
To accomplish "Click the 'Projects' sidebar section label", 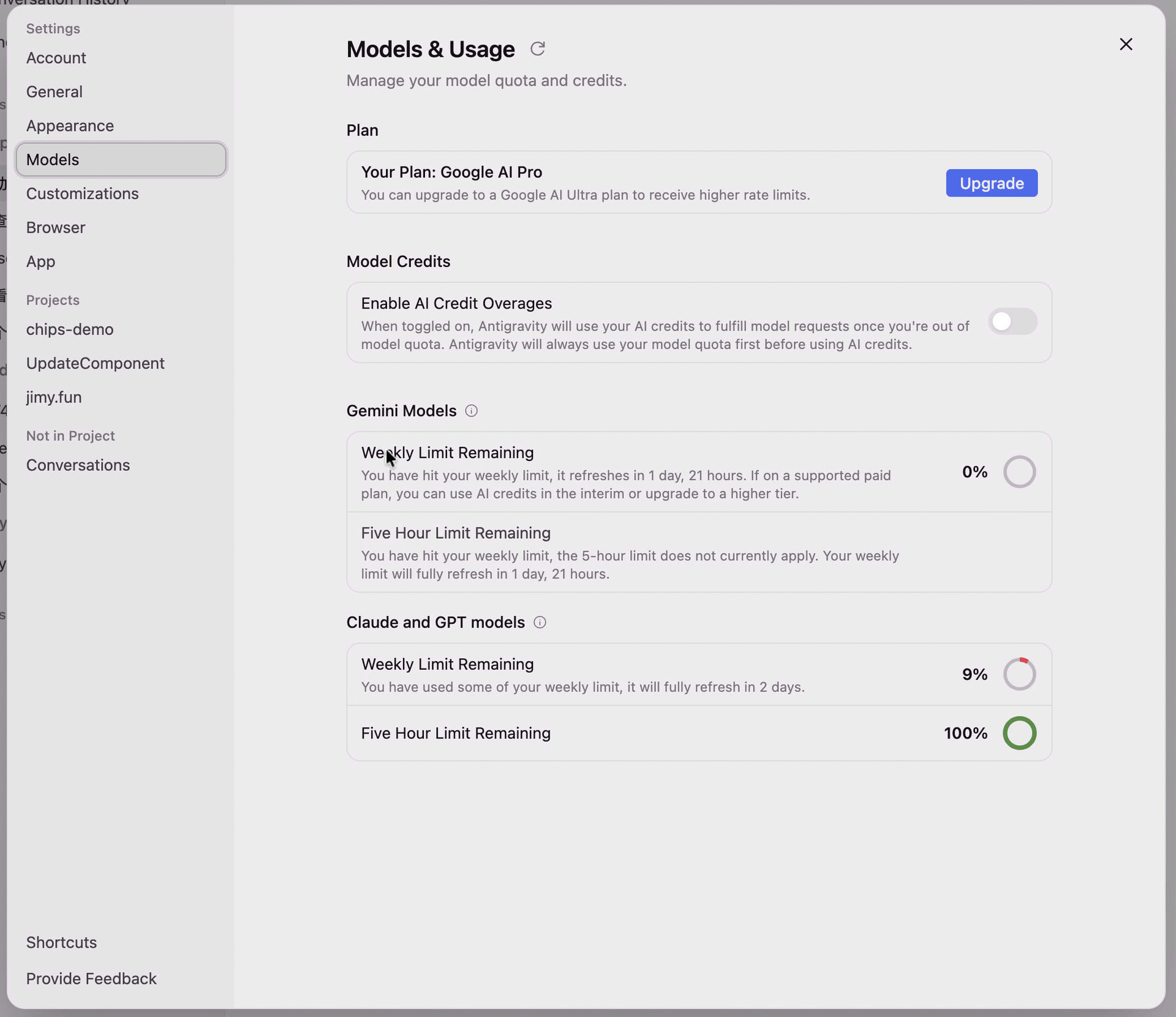I will point(53,300).
